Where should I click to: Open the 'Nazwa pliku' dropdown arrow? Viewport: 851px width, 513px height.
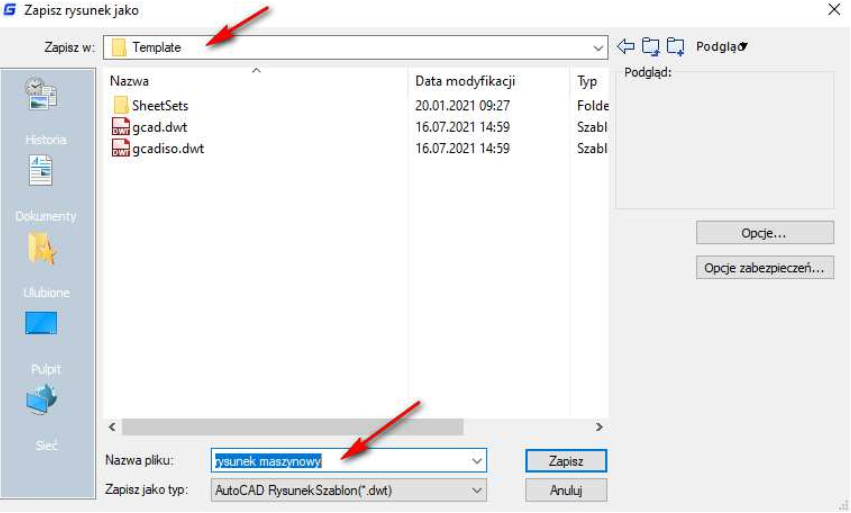(476, 460)
